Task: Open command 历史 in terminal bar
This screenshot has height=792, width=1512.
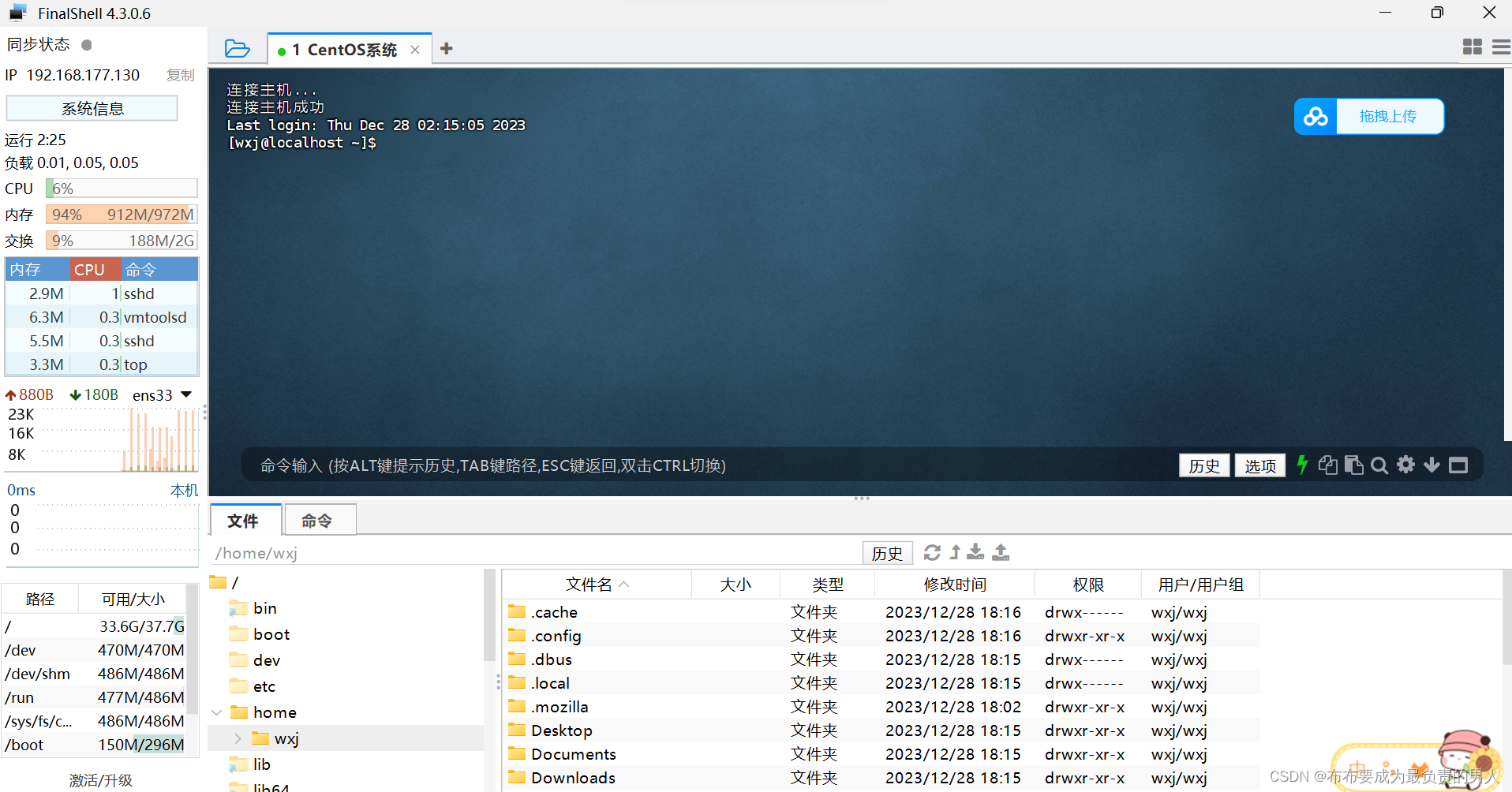Action: coord(1204,465)
